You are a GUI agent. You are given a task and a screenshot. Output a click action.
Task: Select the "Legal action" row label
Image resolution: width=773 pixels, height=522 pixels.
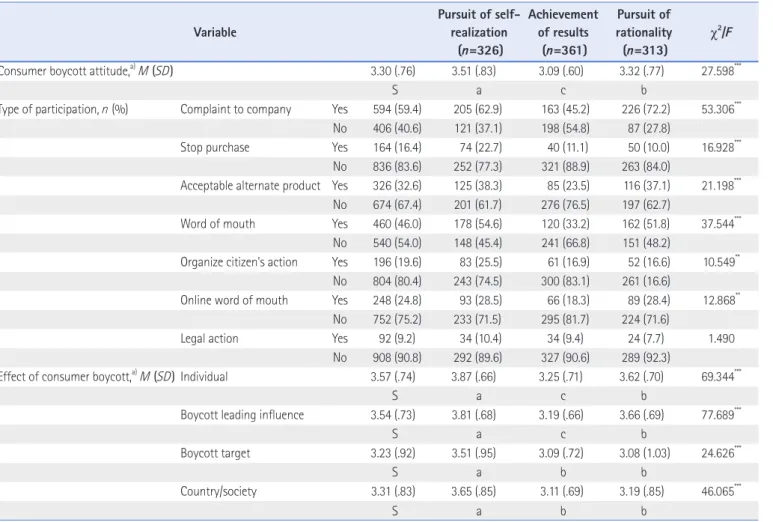pyautogui.click(x=209, y=339)
